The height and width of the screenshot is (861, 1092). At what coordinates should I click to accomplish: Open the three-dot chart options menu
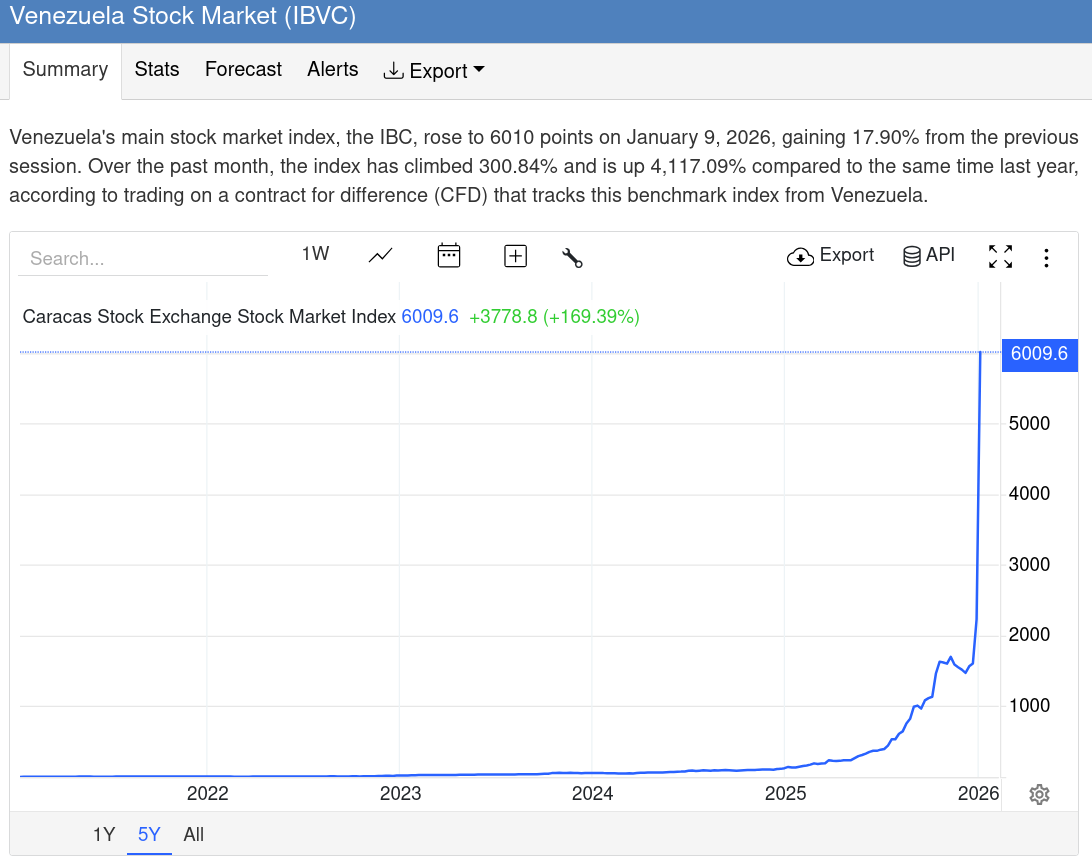1046,257
